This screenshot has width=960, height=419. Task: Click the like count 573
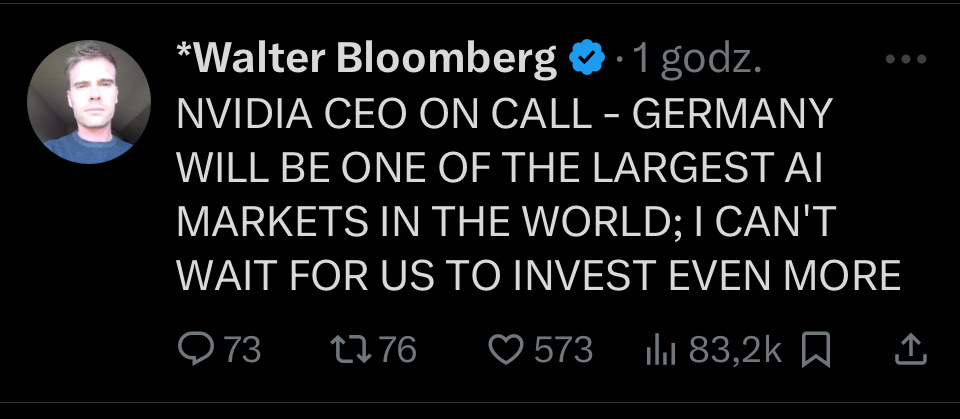click(563, 349)
